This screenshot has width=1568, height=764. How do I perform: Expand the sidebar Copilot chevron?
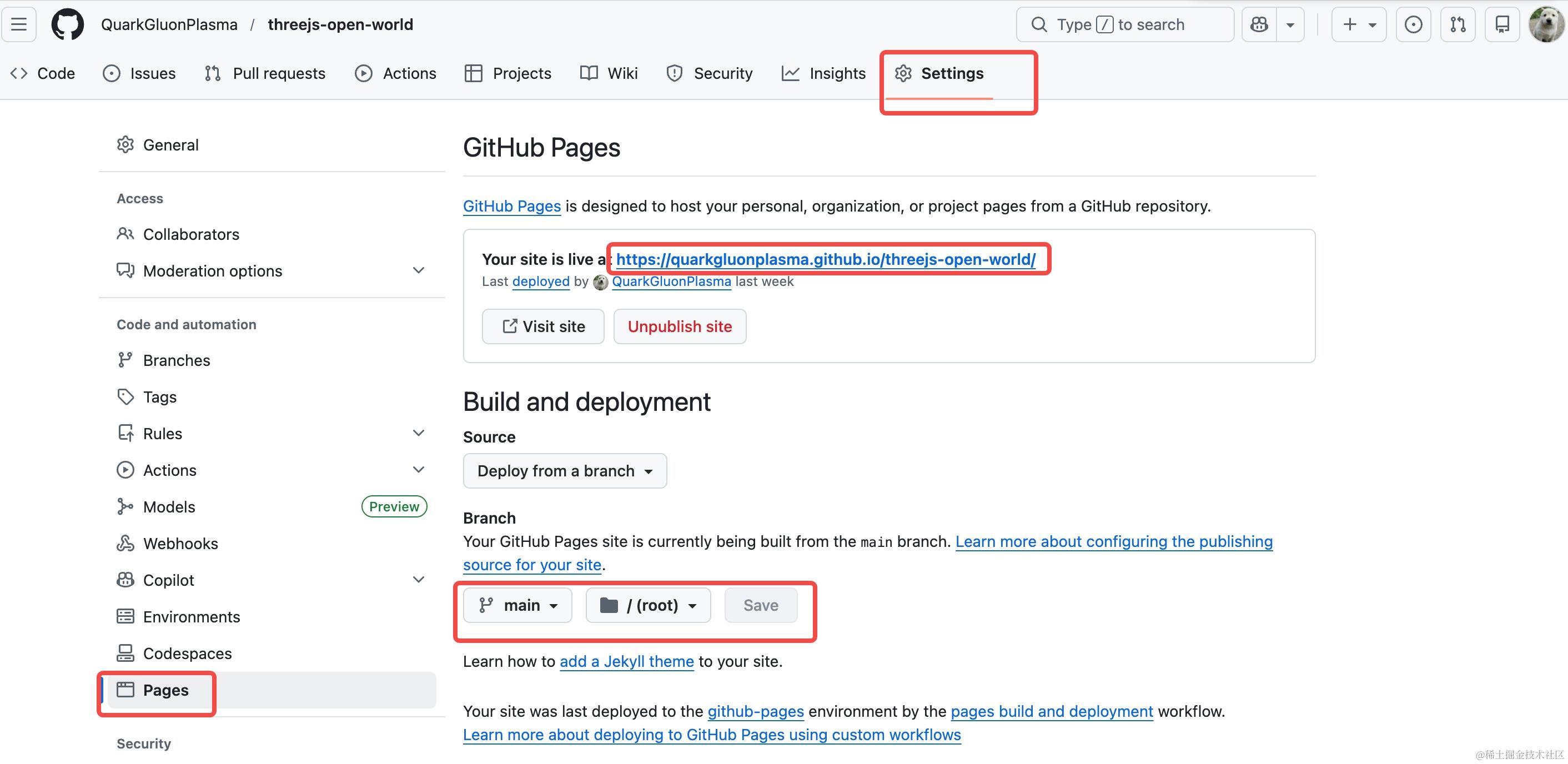click(x=419, y=579)
